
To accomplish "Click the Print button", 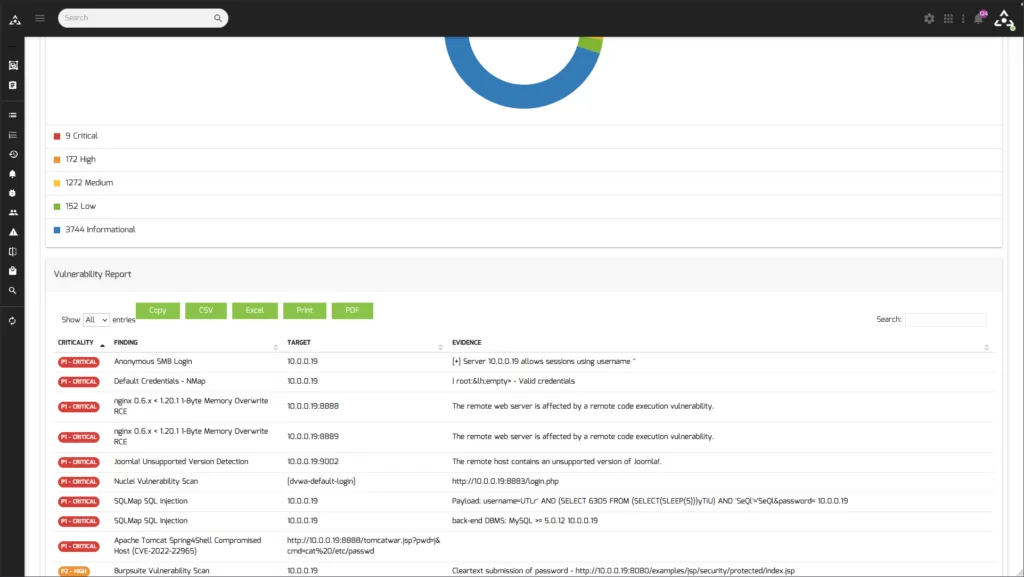I will tap(304, 311).
